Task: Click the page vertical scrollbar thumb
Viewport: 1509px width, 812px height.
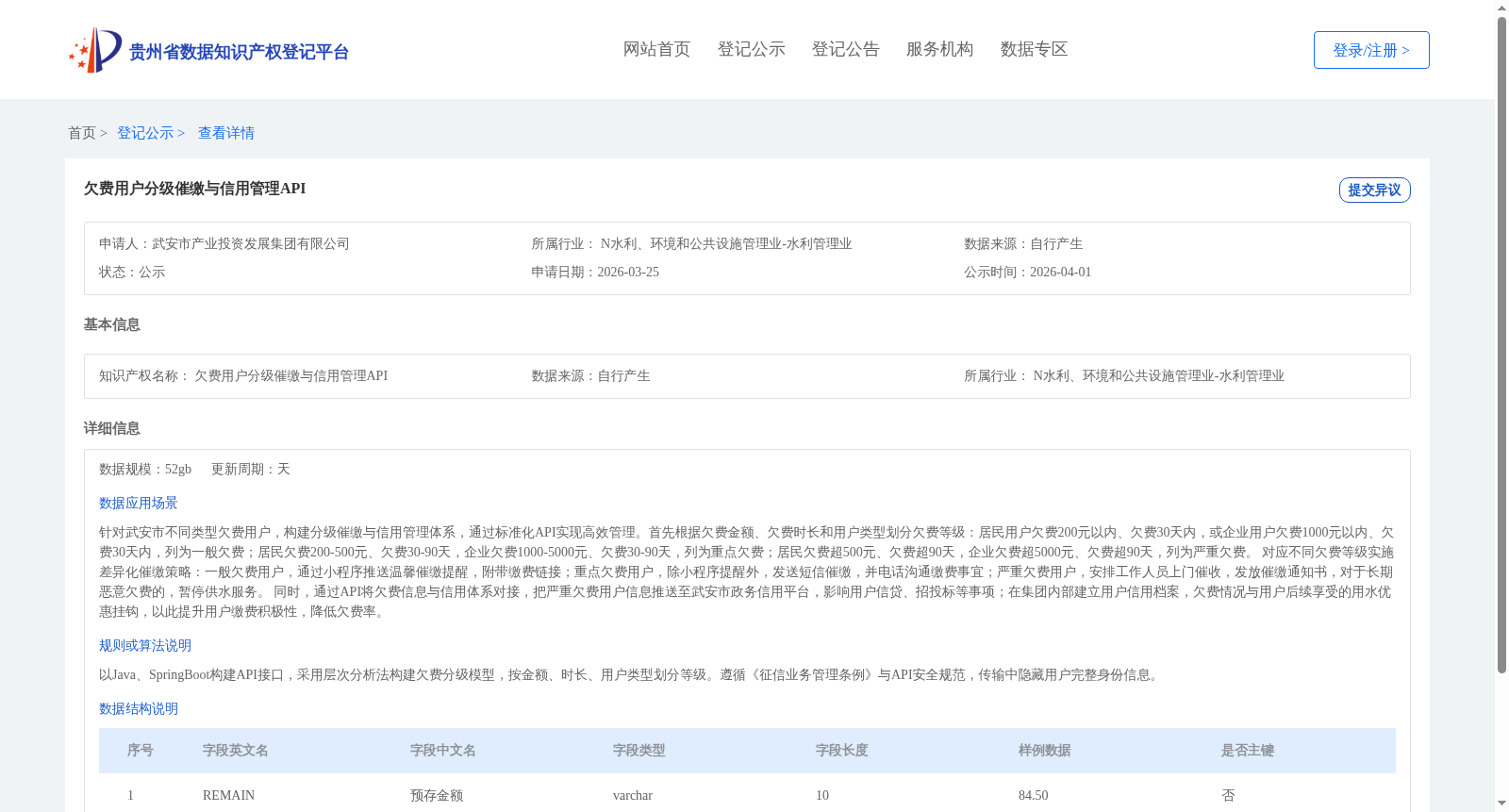Action: [1502, 345]
